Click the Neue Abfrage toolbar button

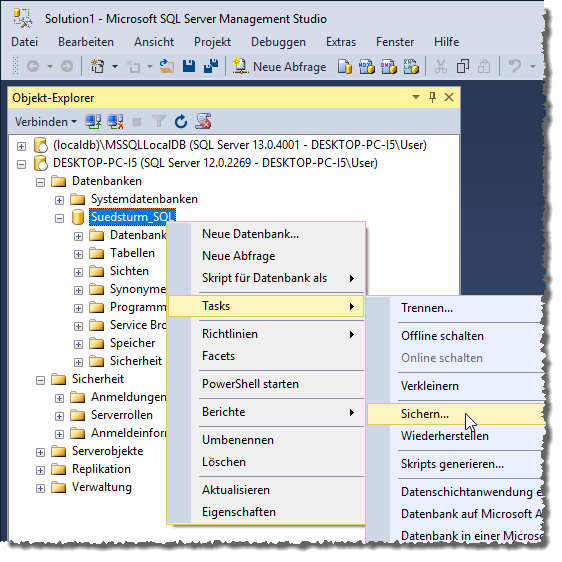279,67
